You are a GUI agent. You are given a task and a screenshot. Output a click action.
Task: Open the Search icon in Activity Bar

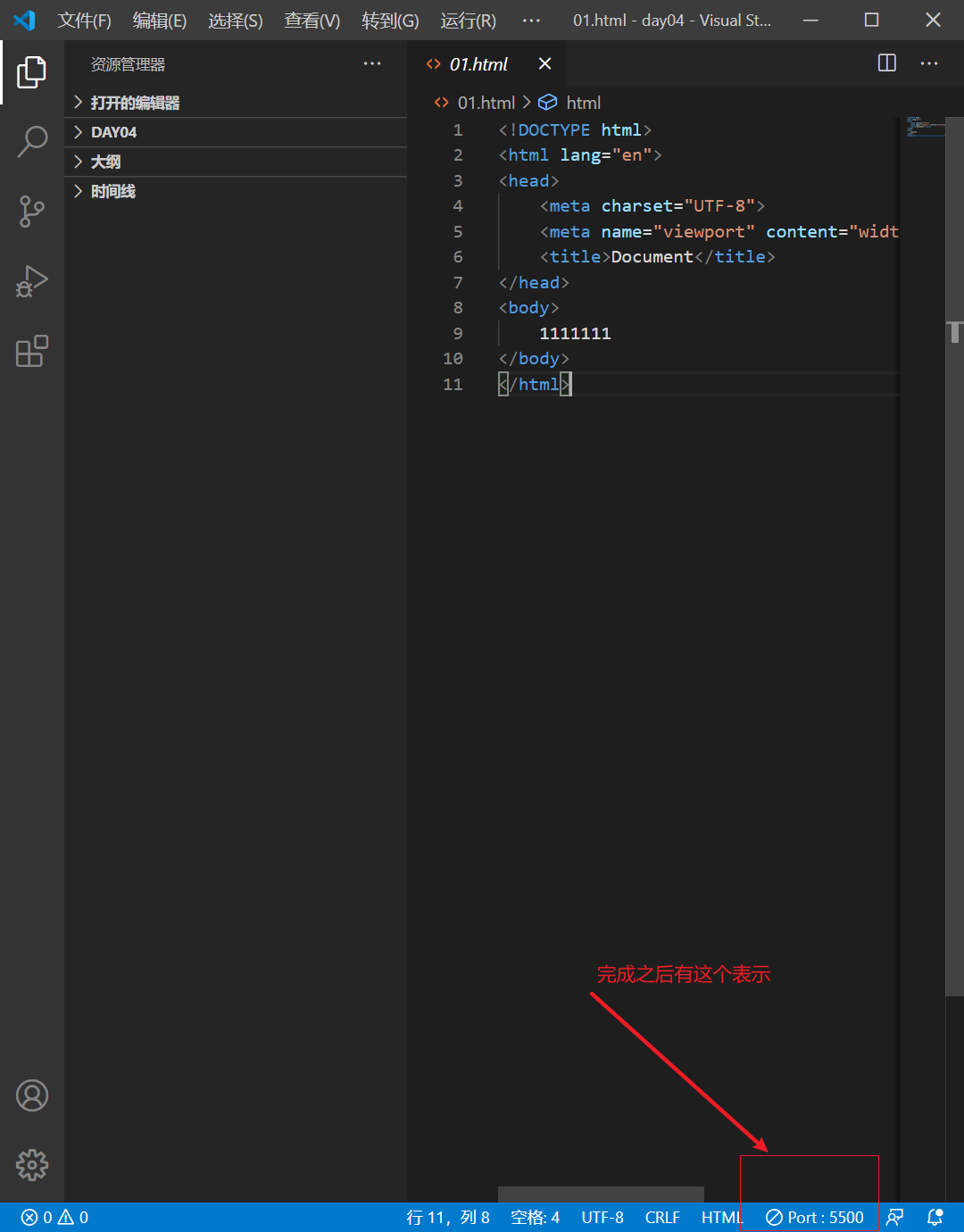[x=32, y=142]
